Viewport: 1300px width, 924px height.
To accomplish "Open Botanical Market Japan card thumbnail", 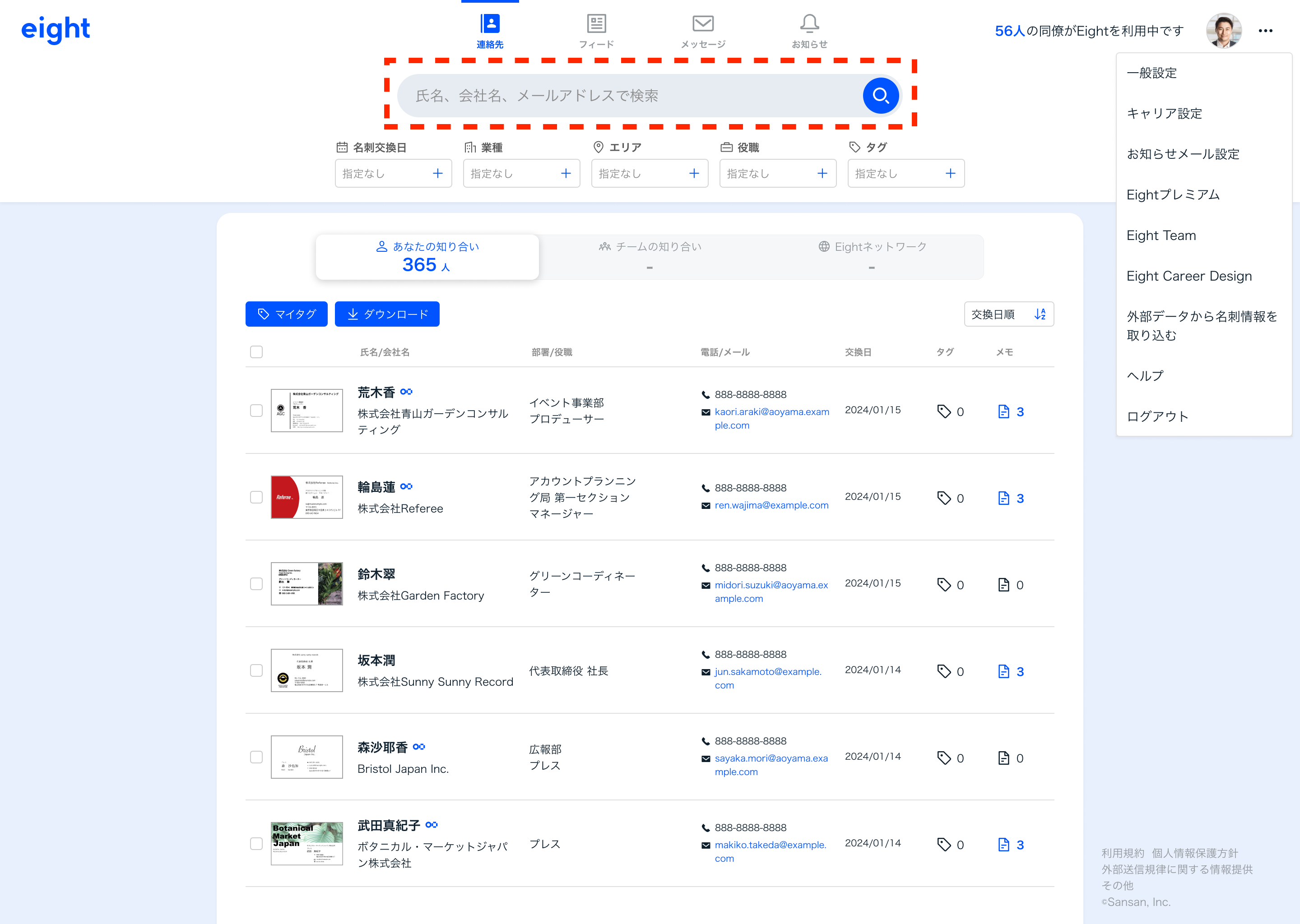I will tap(307, 843).
